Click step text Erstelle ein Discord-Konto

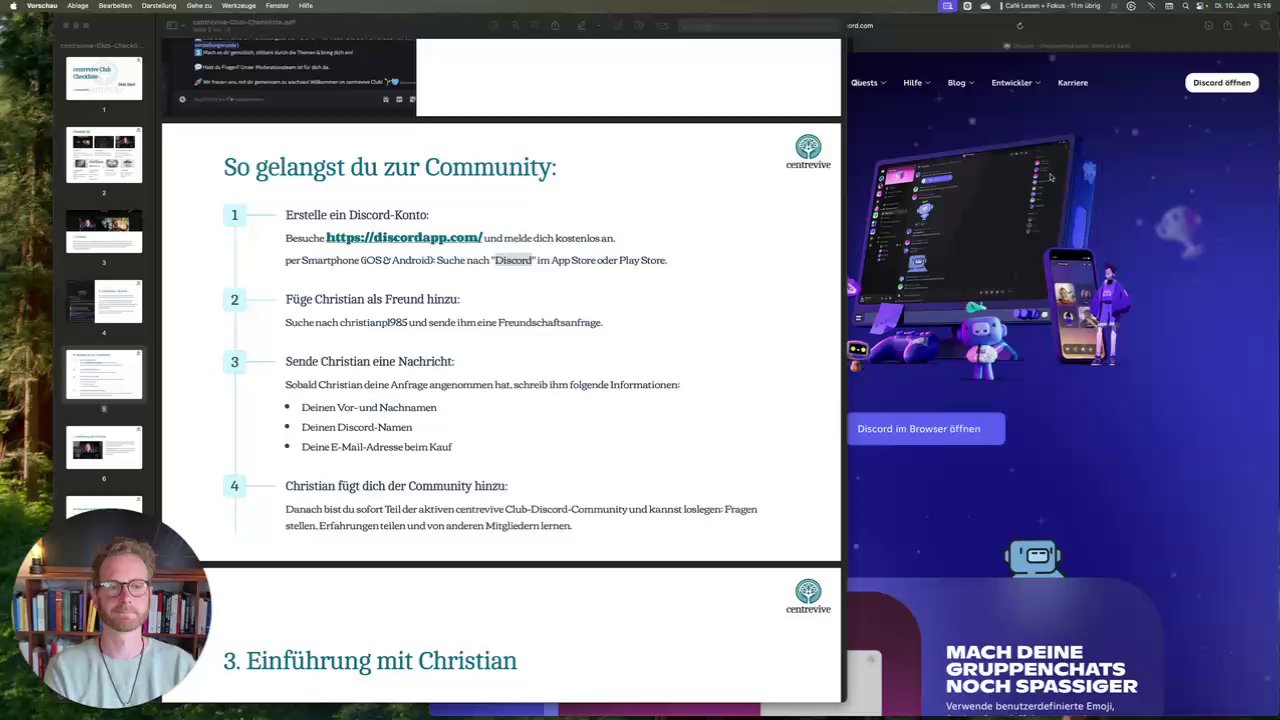[357, 215]
